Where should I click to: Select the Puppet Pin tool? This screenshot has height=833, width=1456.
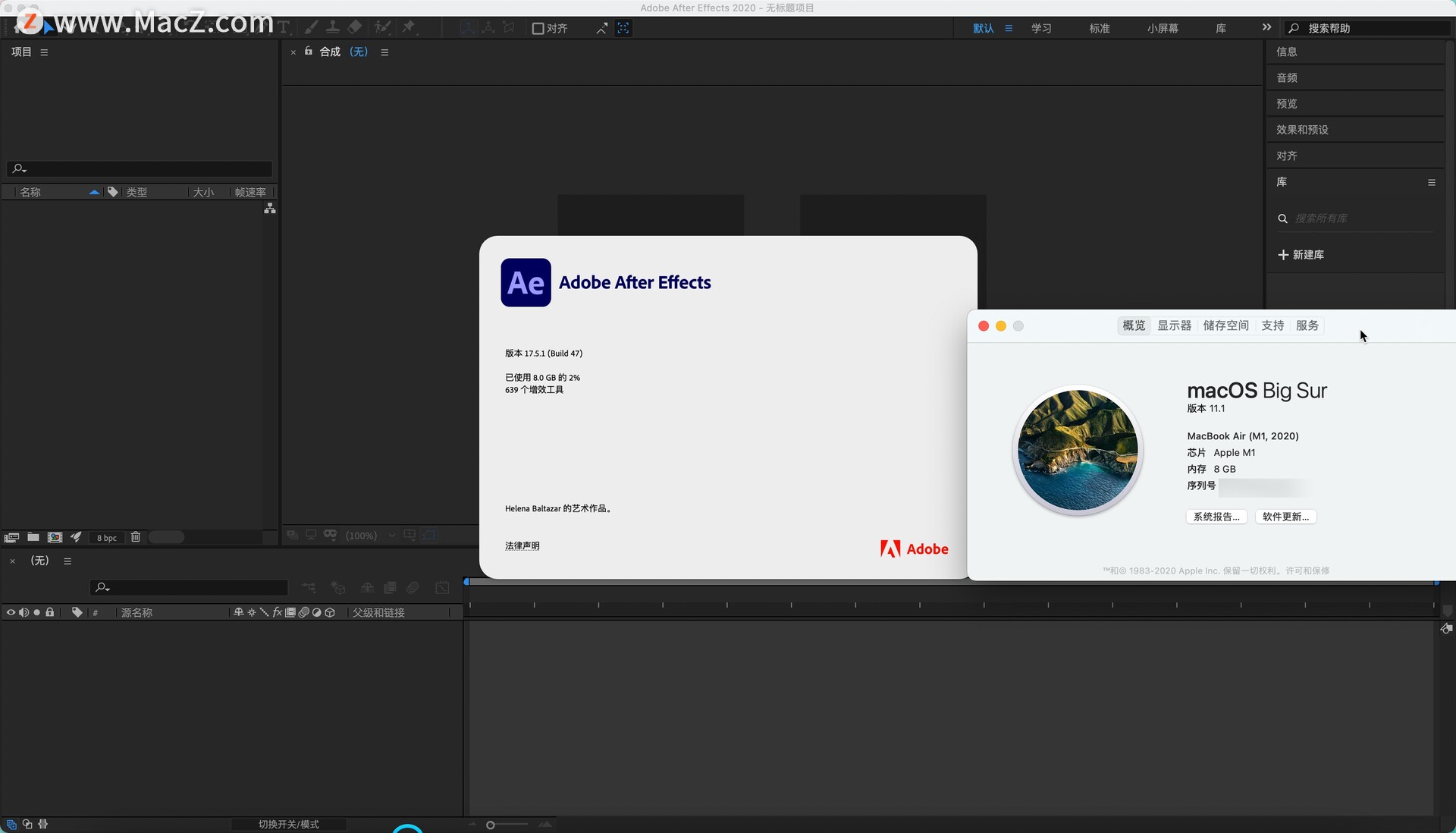click(x=409, y=27)
